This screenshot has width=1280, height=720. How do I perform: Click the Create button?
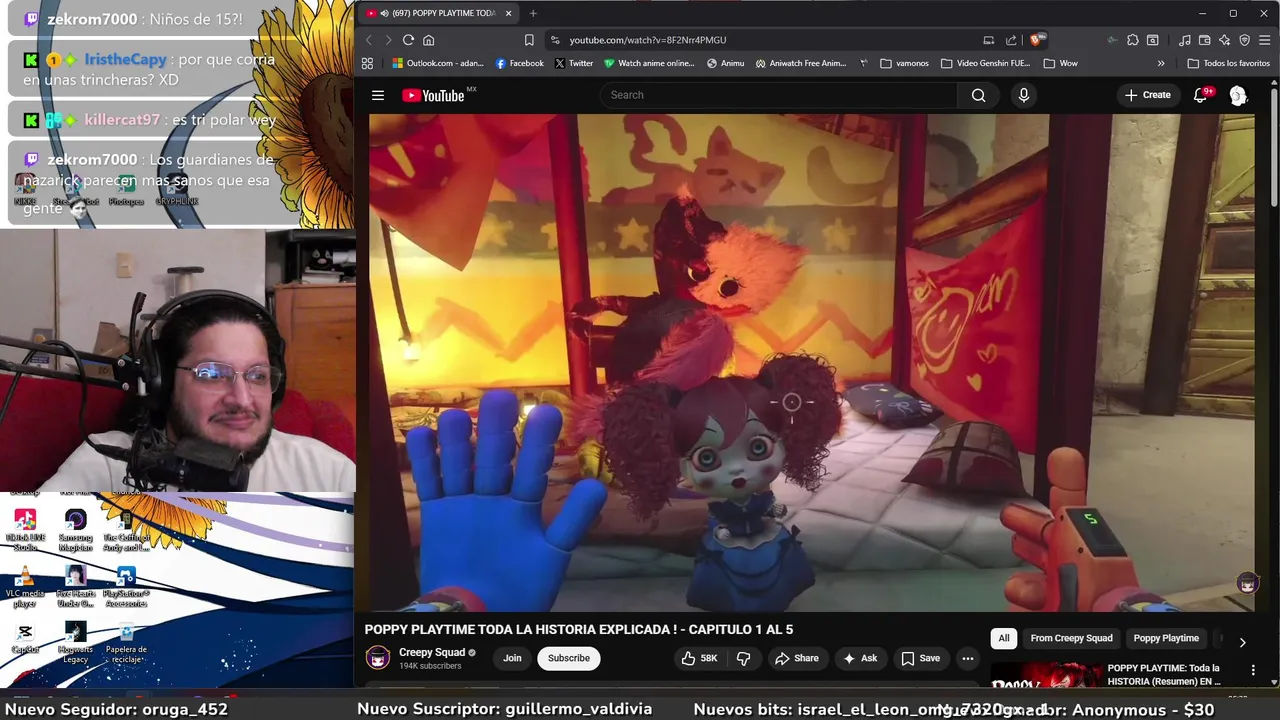coord(1148,95)
